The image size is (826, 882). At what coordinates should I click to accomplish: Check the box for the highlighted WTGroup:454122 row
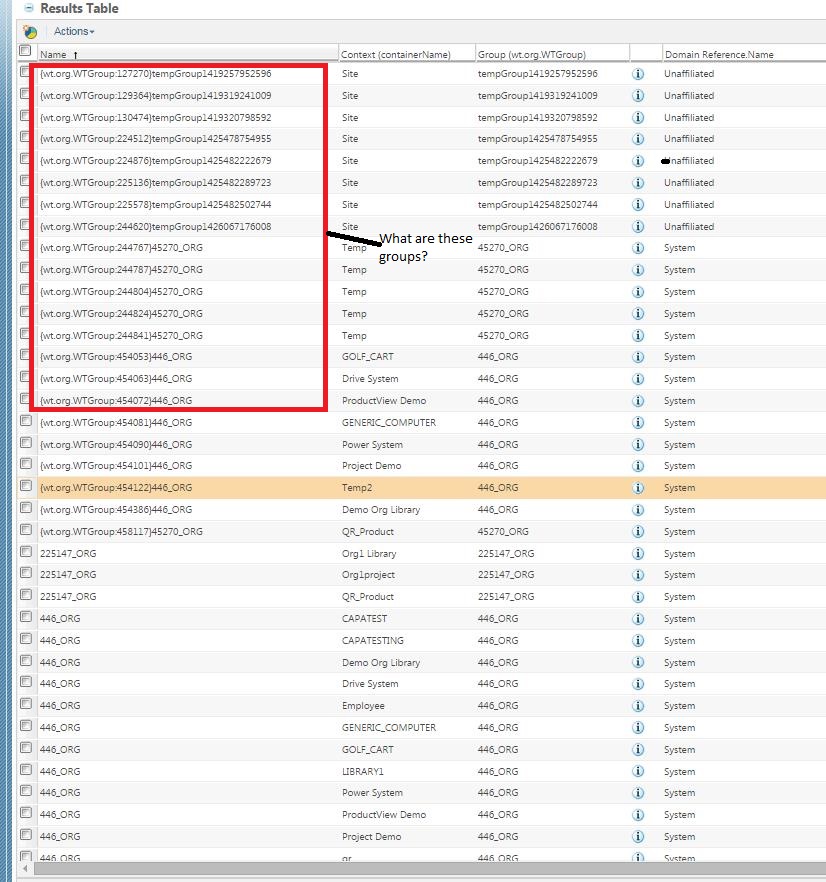pyautogui.click(x=25, y=485)
